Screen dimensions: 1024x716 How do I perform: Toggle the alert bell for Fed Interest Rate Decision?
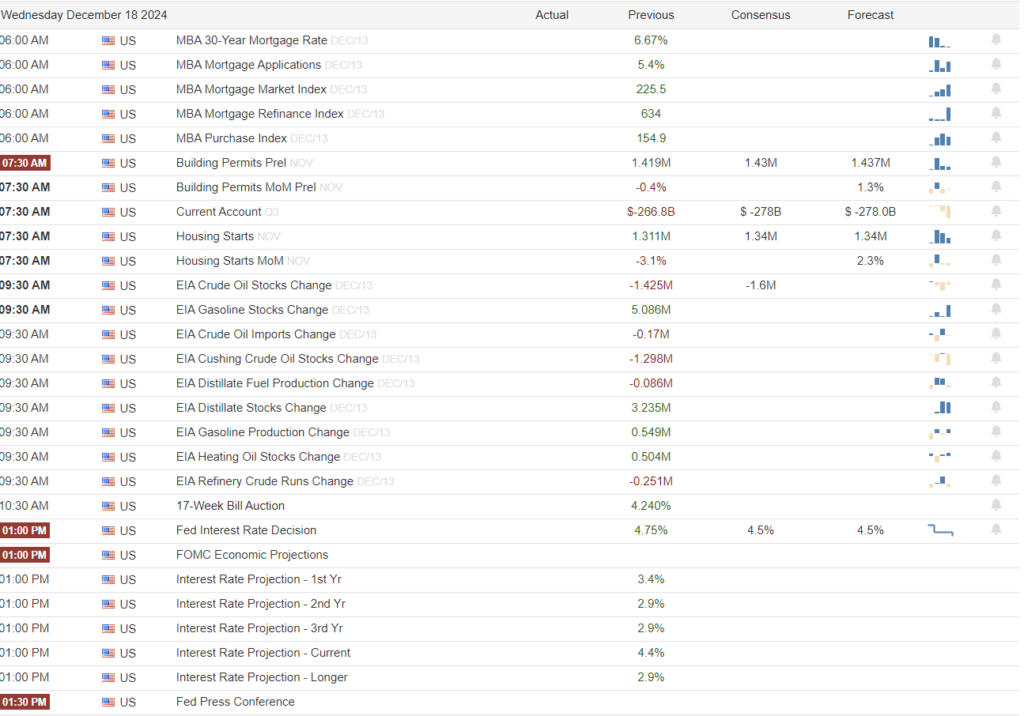click(995, 530)
